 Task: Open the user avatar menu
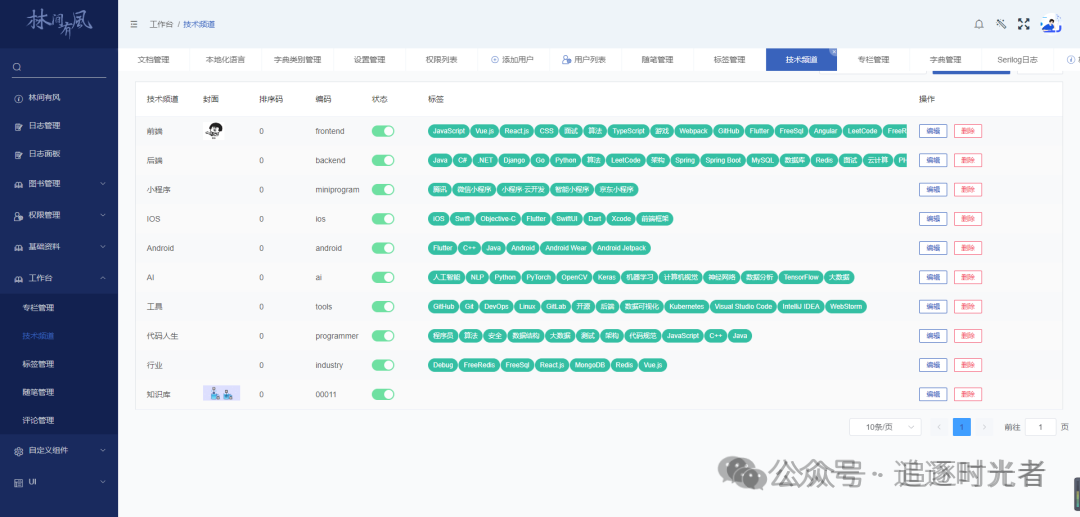pyautogui.click(x=1050, y=23)
